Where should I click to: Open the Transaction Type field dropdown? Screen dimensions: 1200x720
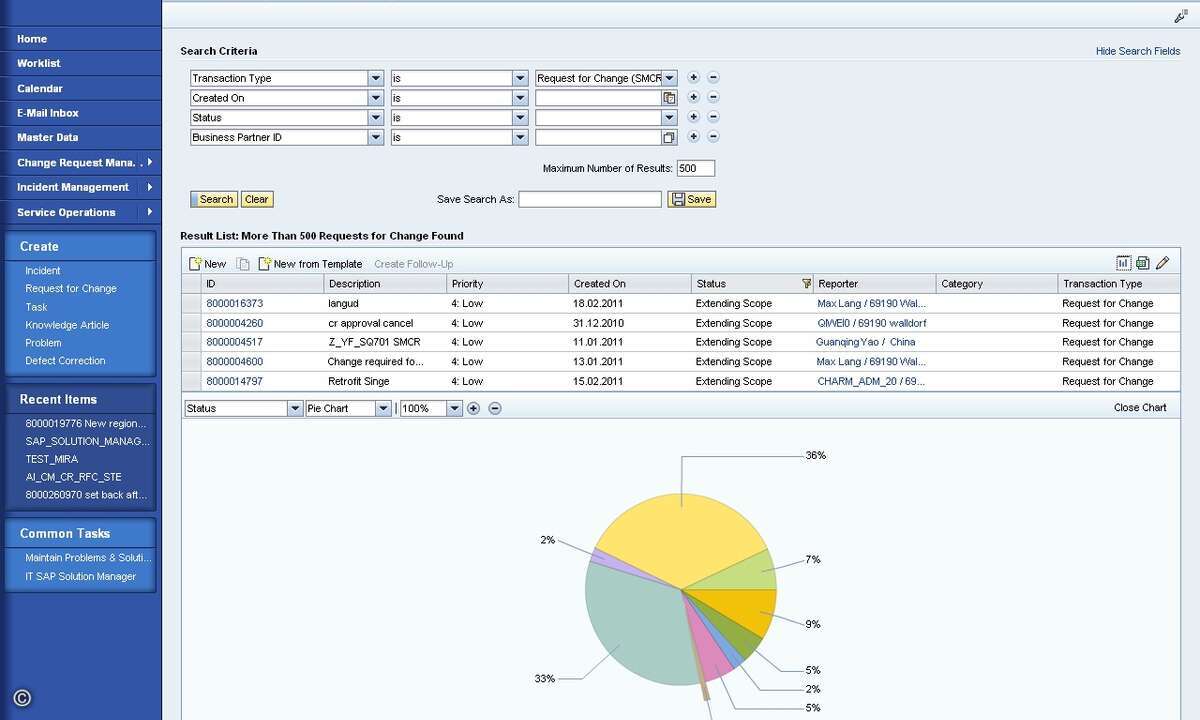376,78
